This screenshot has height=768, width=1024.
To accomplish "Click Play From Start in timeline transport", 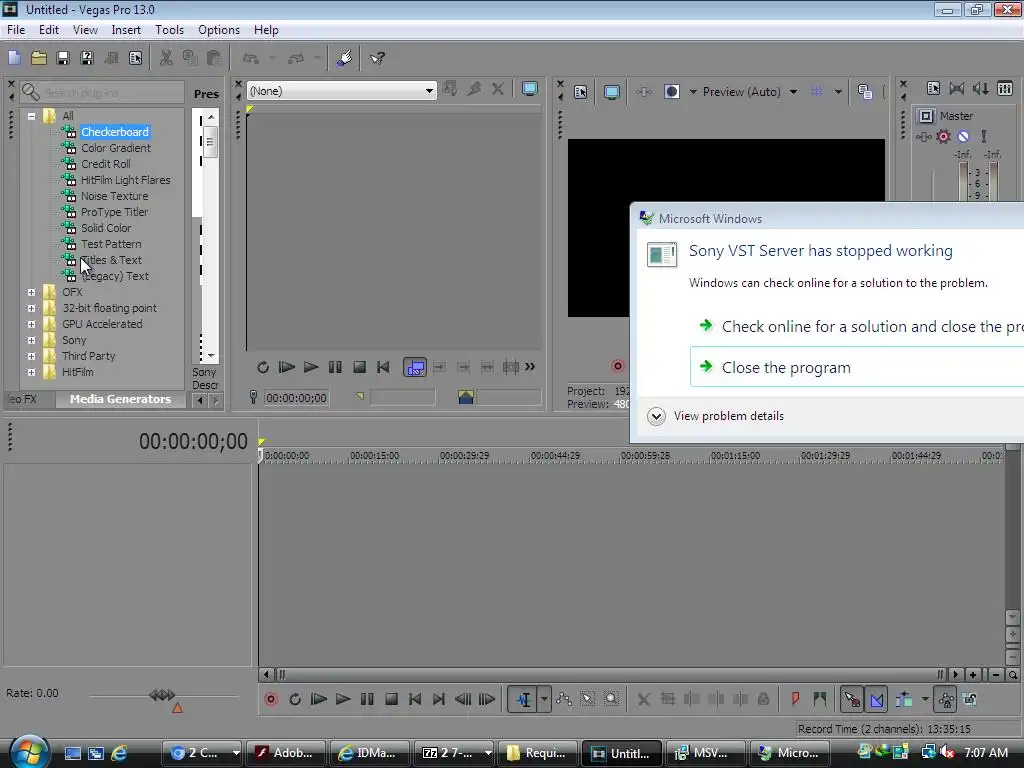I will pos(319,699).
